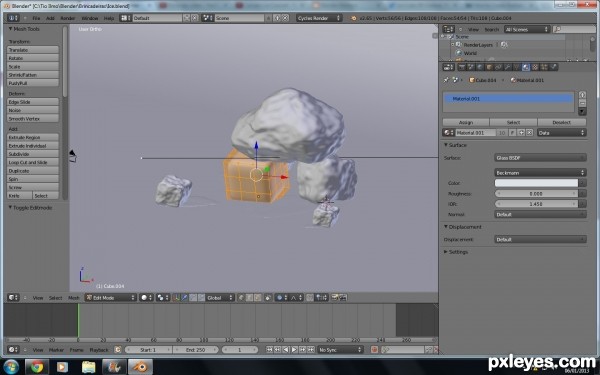
Task: Click the Subdivide tool button
Action: [33, 154]
